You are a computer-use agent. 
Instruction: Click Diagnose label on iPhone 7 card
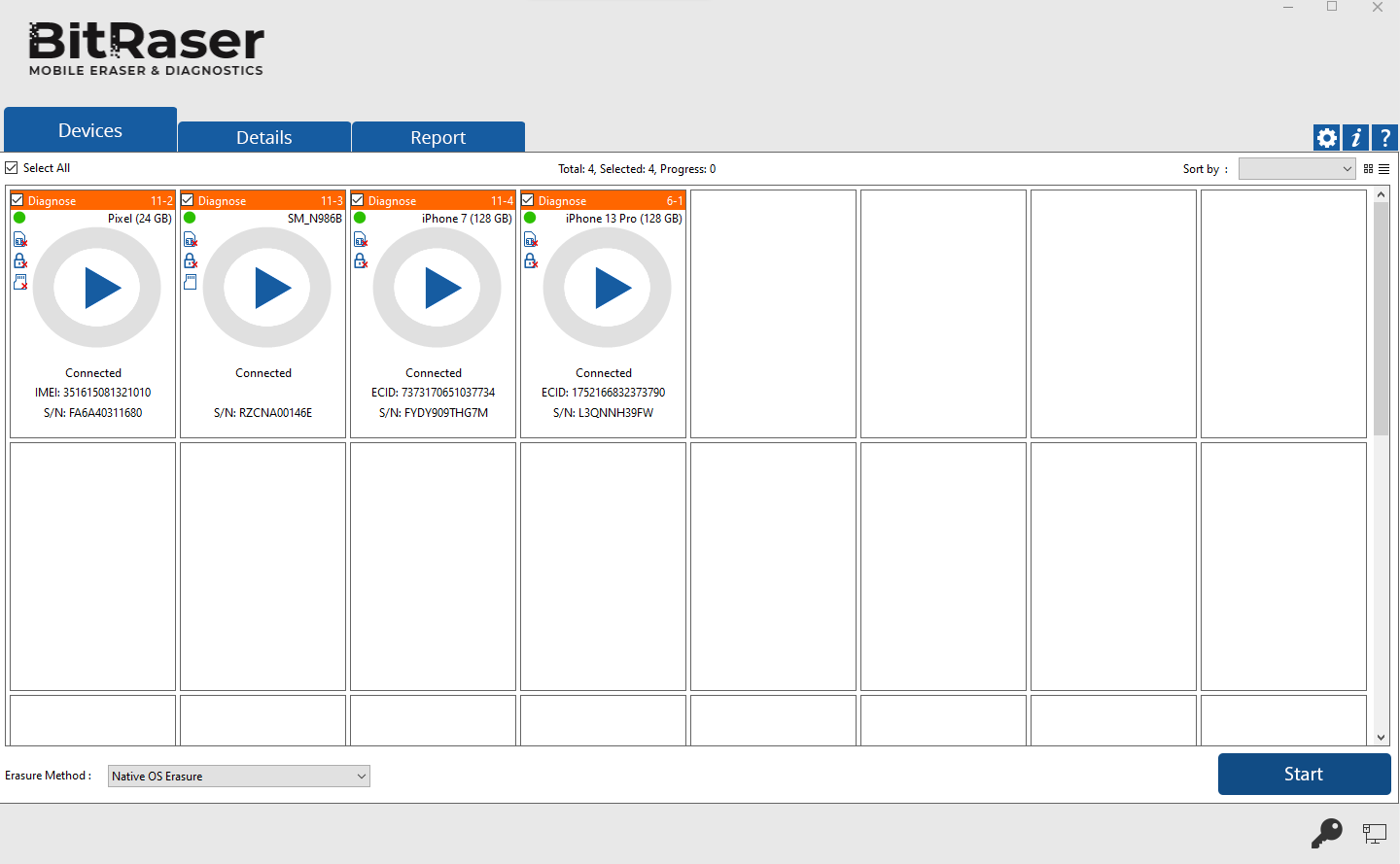point(392,201)
